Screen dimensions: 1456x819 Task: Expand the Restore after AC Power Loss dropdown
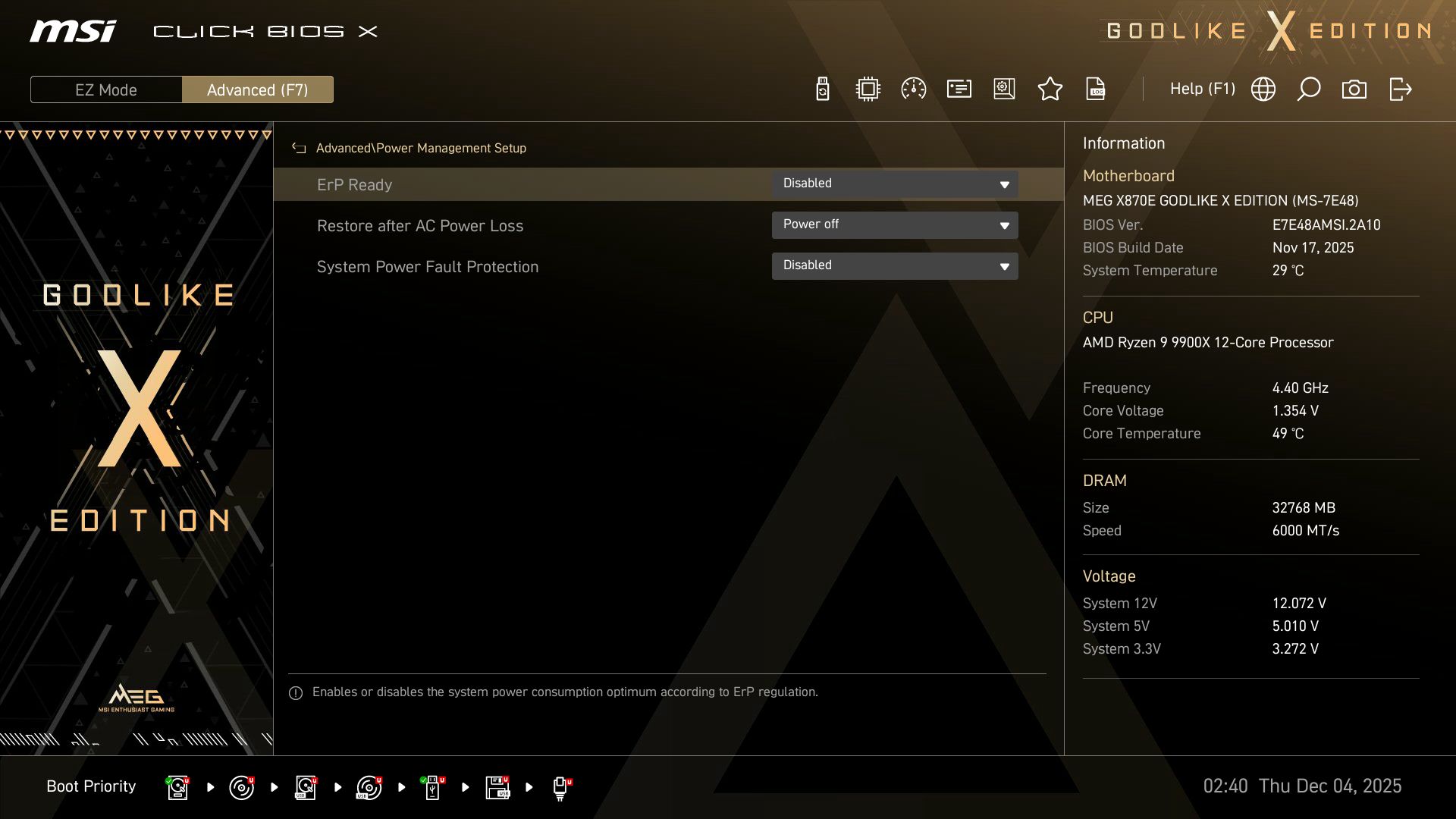(x=1003, y=224)
